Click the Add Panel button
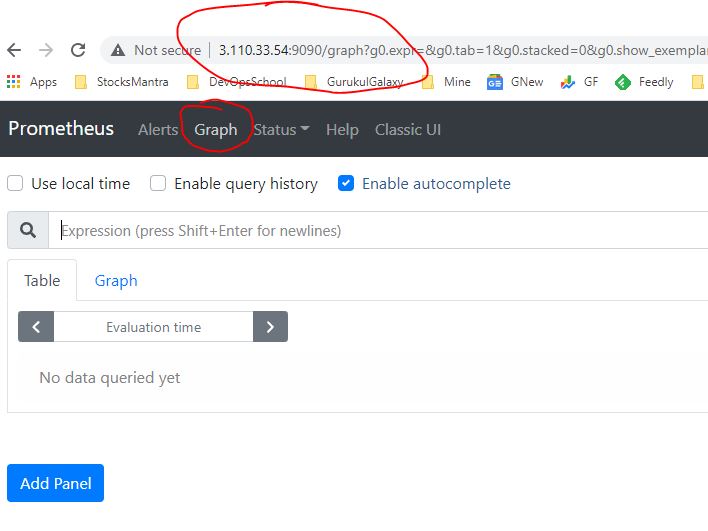The image size is (708, 531). tap(55, 483)
